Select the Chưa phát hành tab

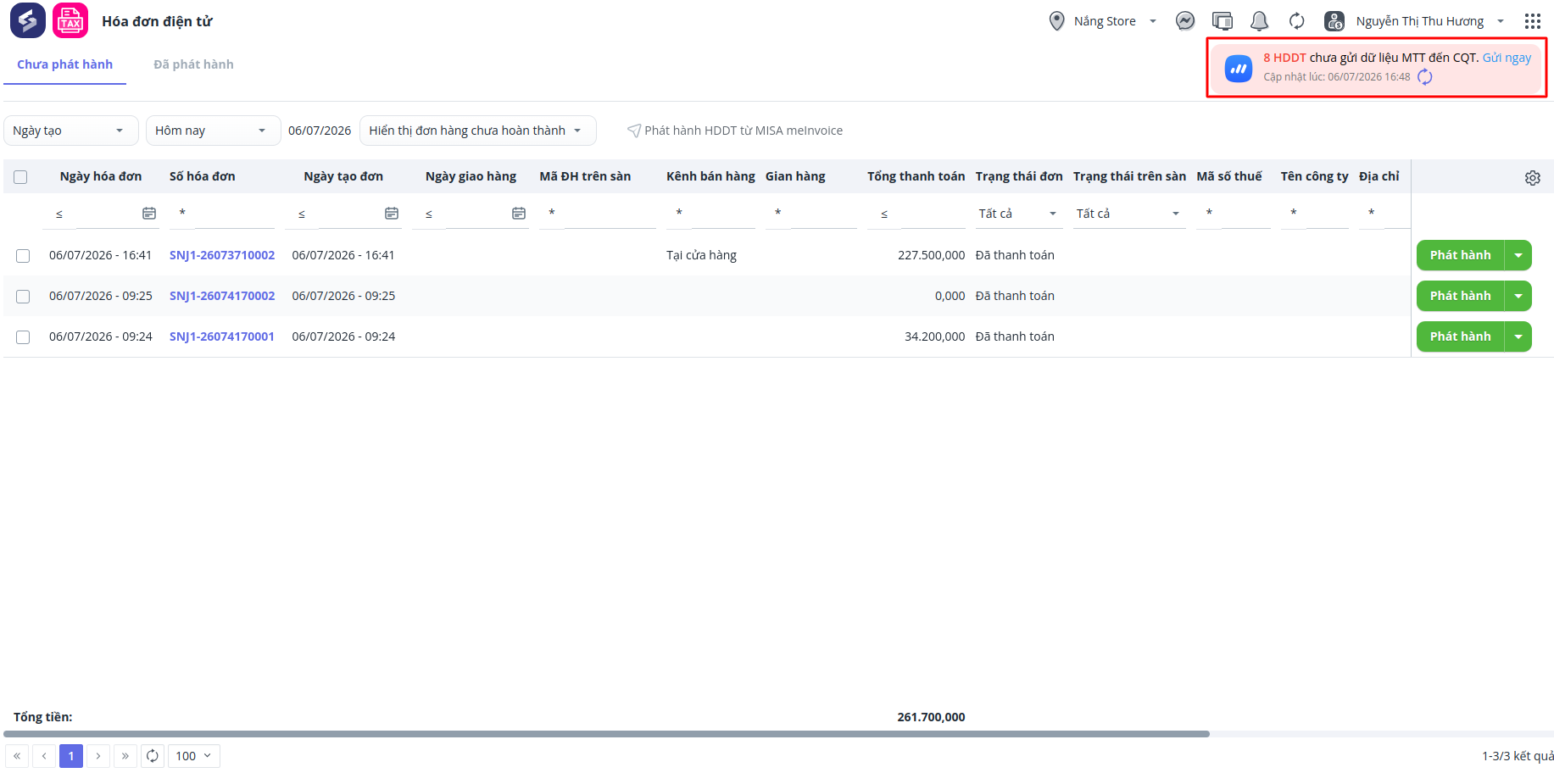[x=64, y=64]
